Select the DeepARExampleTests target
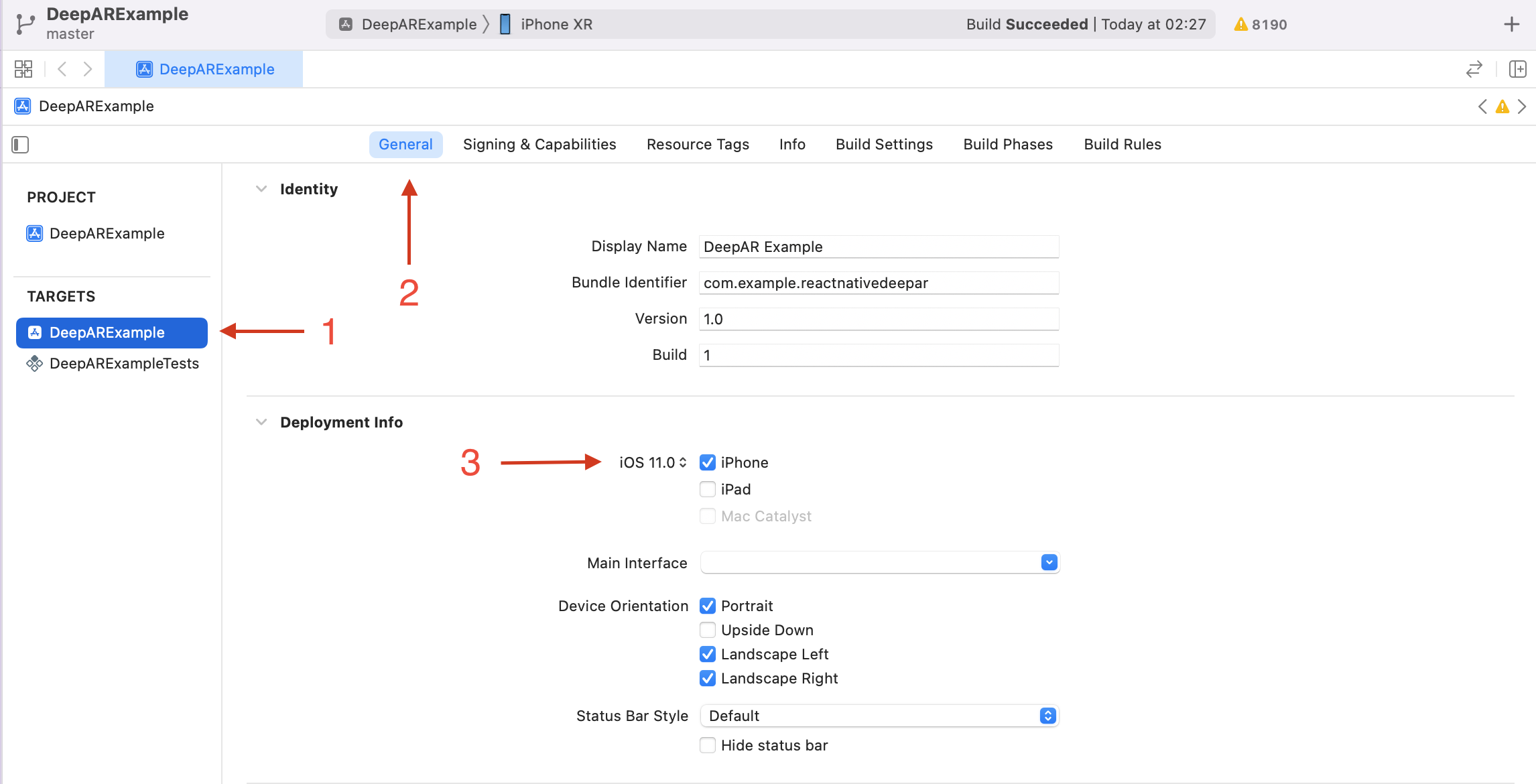 point(124,363)
